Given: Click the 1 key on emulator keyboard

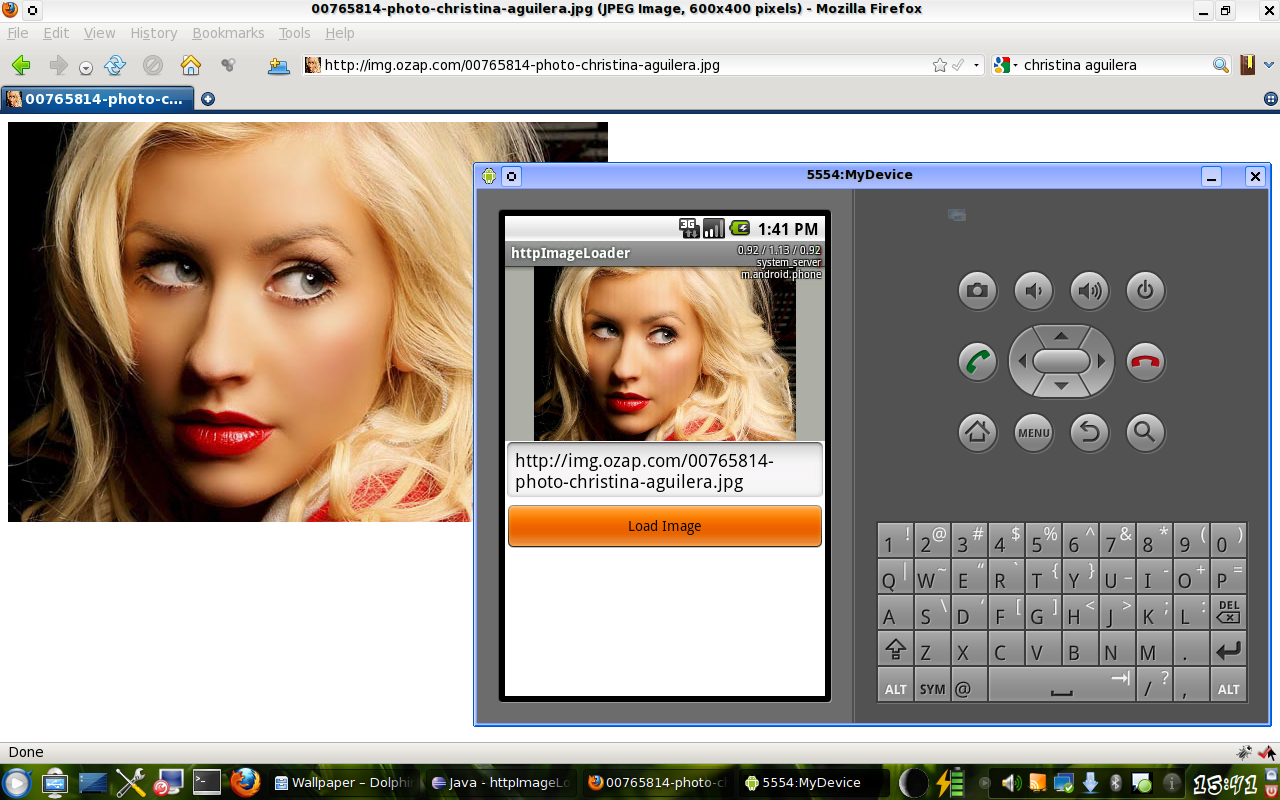Looking at the screenshot, I should click(895, 541).
